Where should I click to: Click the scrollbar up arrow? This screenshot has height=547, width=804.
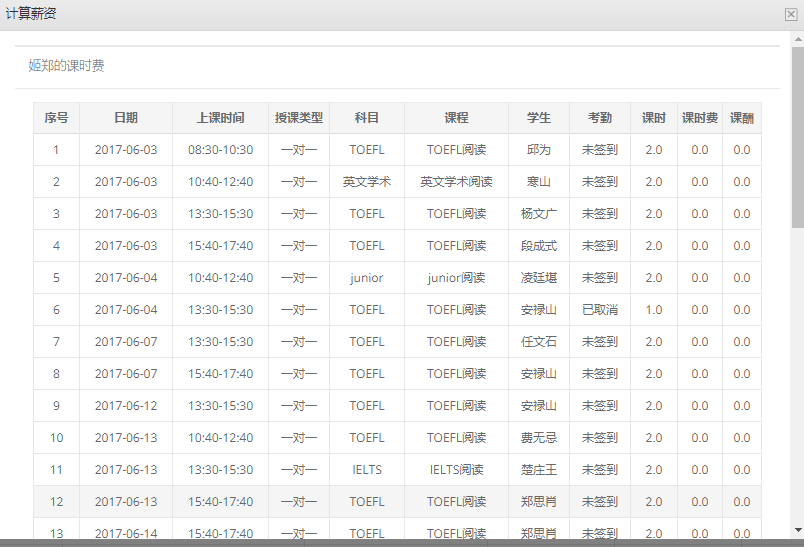pyautogui.click(x=798, y=39)
